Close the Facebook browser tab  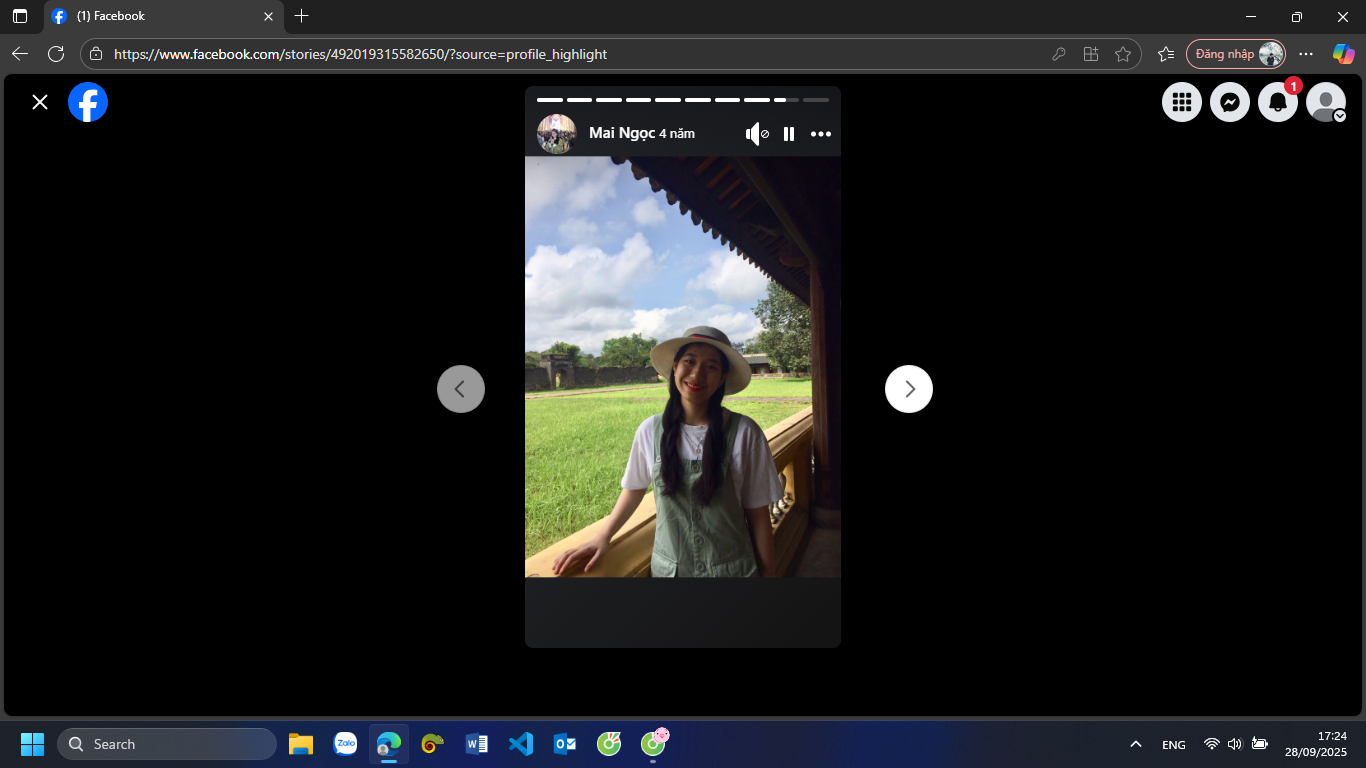[x=268, y=16]
